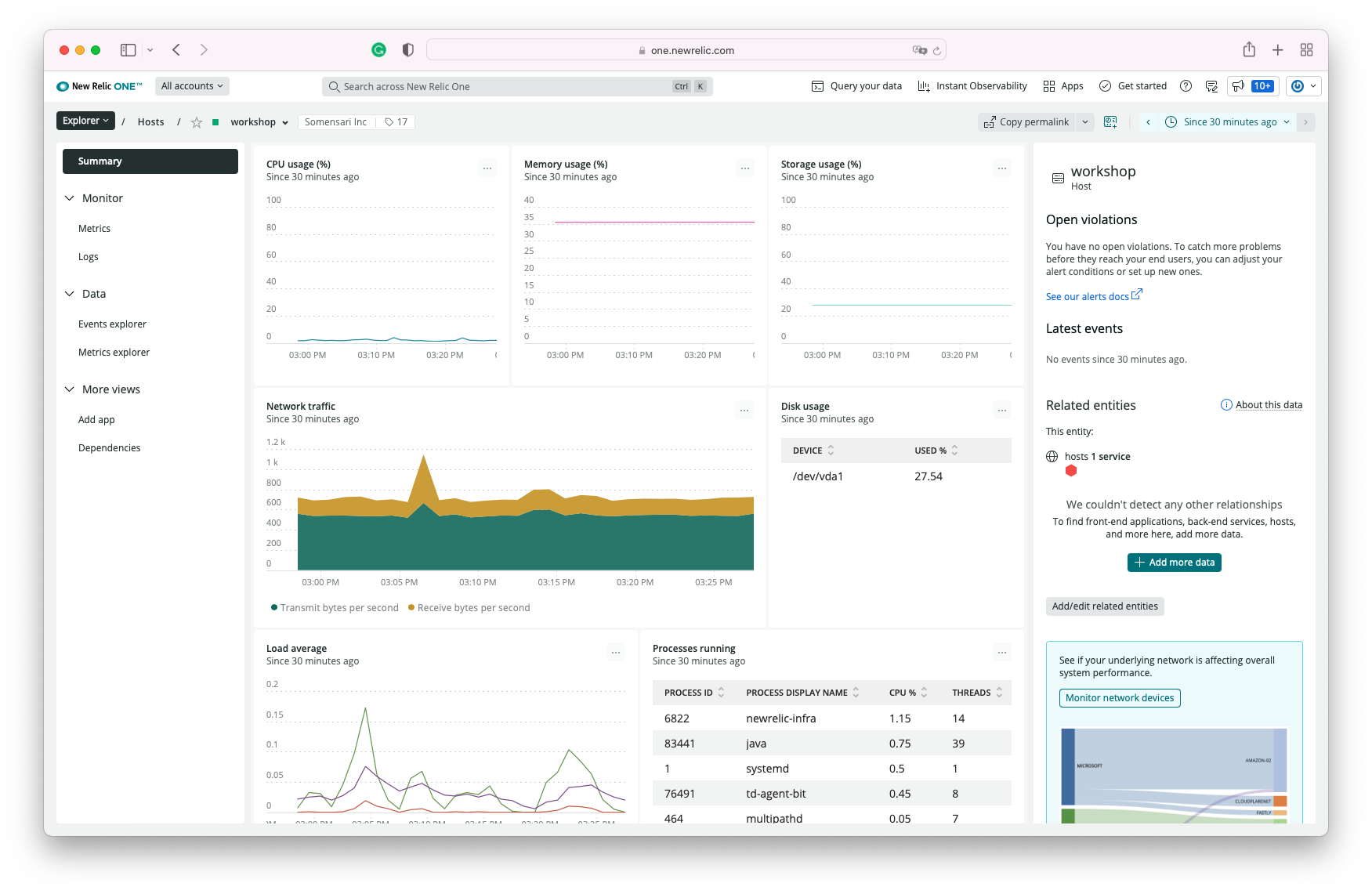Viewport: 1372px width, 894px height.
Task: Open the Explorer dropdown
Action: tap(85, 121)
